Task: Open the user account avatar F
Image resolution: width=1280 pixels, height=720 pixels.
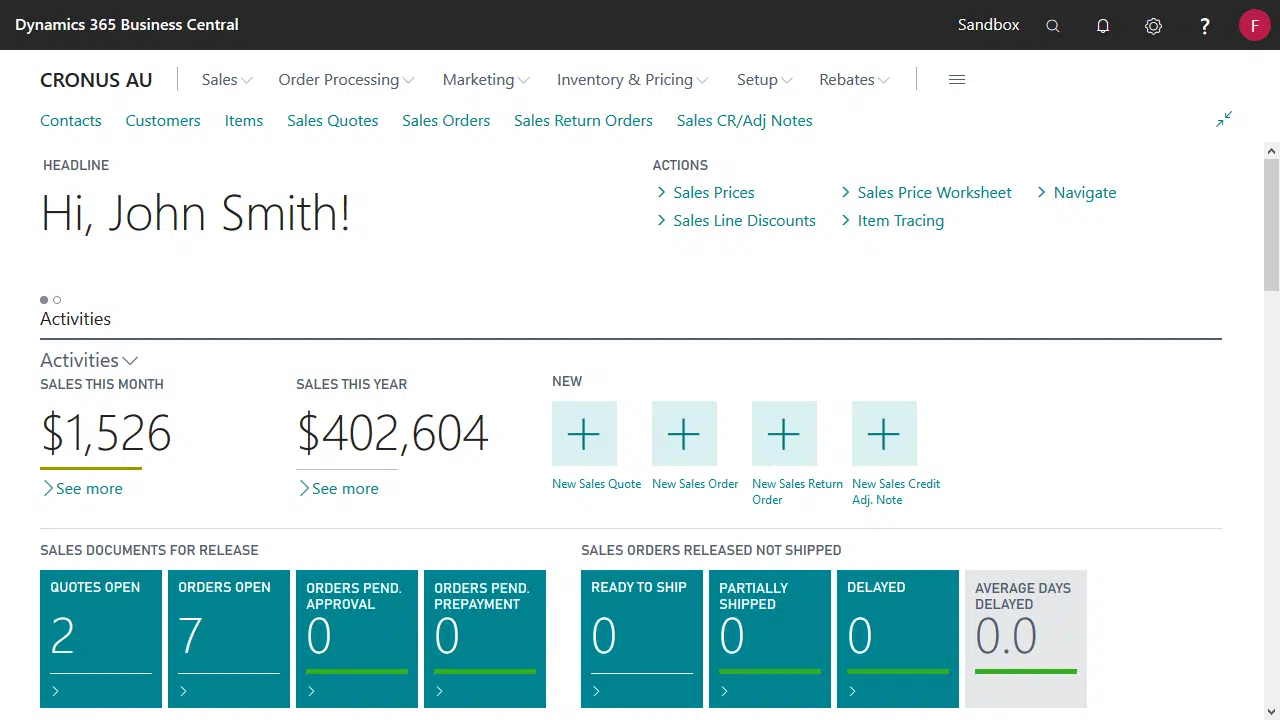Action: tap(1254, 25)
